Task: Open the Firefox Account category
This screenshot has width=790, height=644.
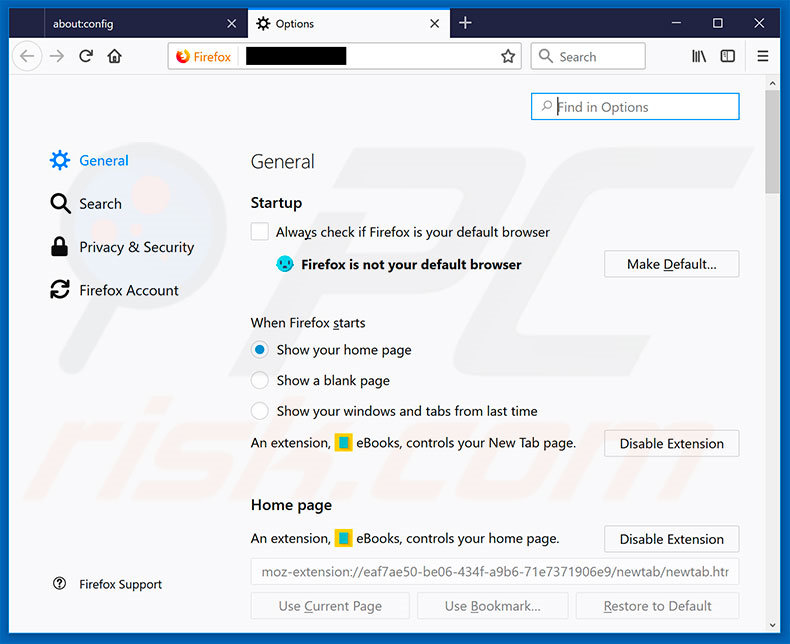Action: point(114,290)
